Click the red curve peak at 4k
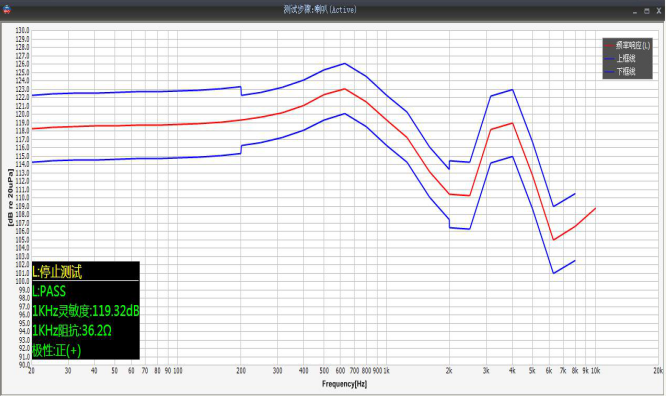This screenshot has width=667, height=396. 512,123
